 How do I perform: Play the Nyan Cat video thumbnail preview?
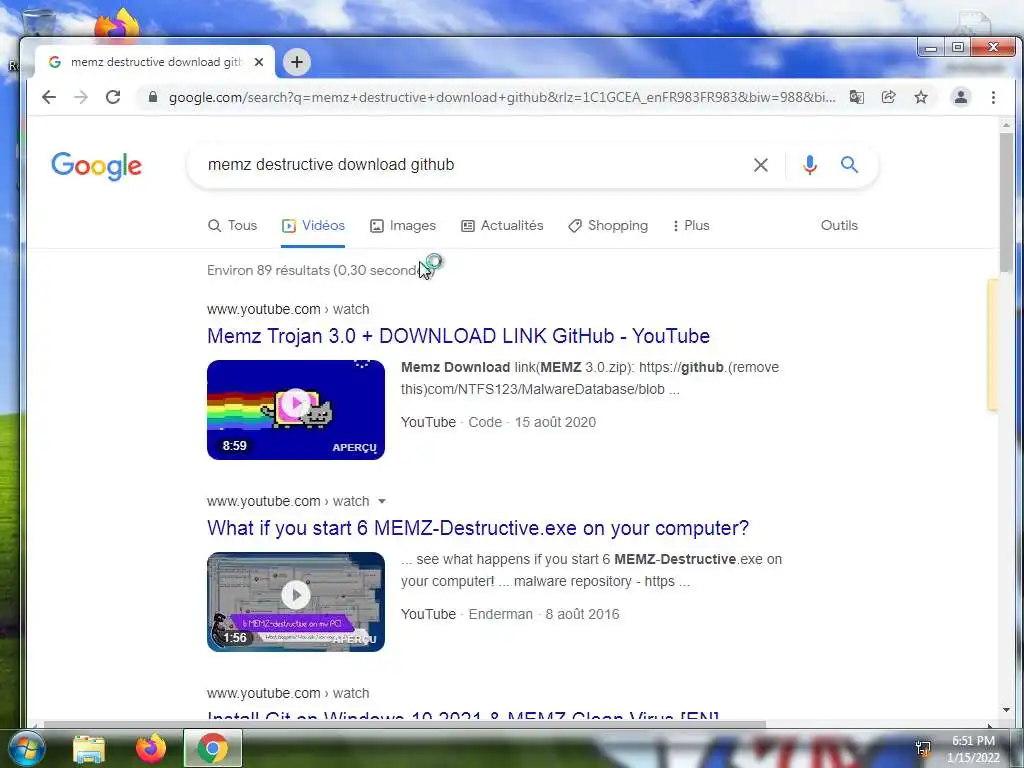(x=296, y=409)
